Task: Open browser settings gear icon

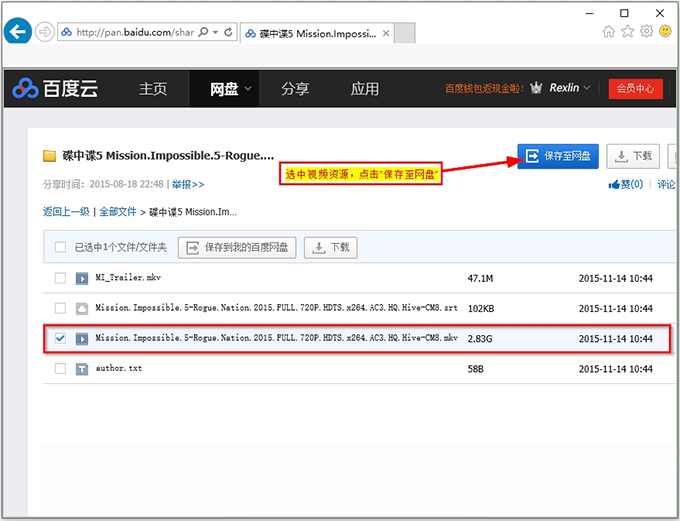Action: [646, 31]
